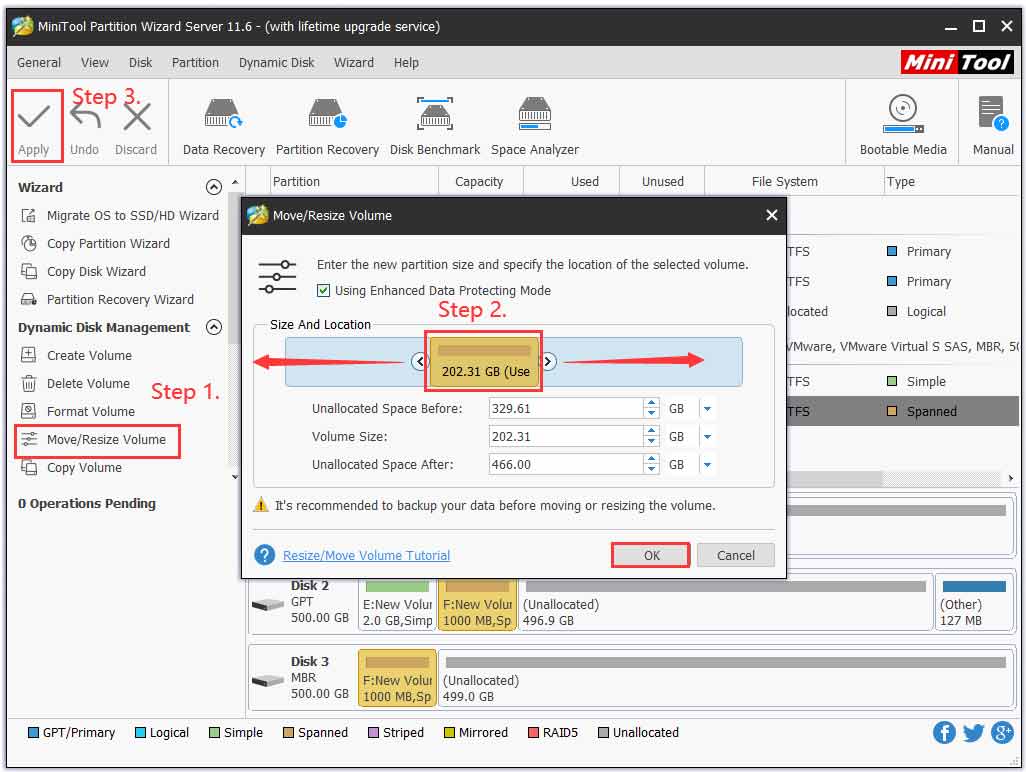
Task: Click Cancel in the resize dialog
Action: click(x=735, y=555)
